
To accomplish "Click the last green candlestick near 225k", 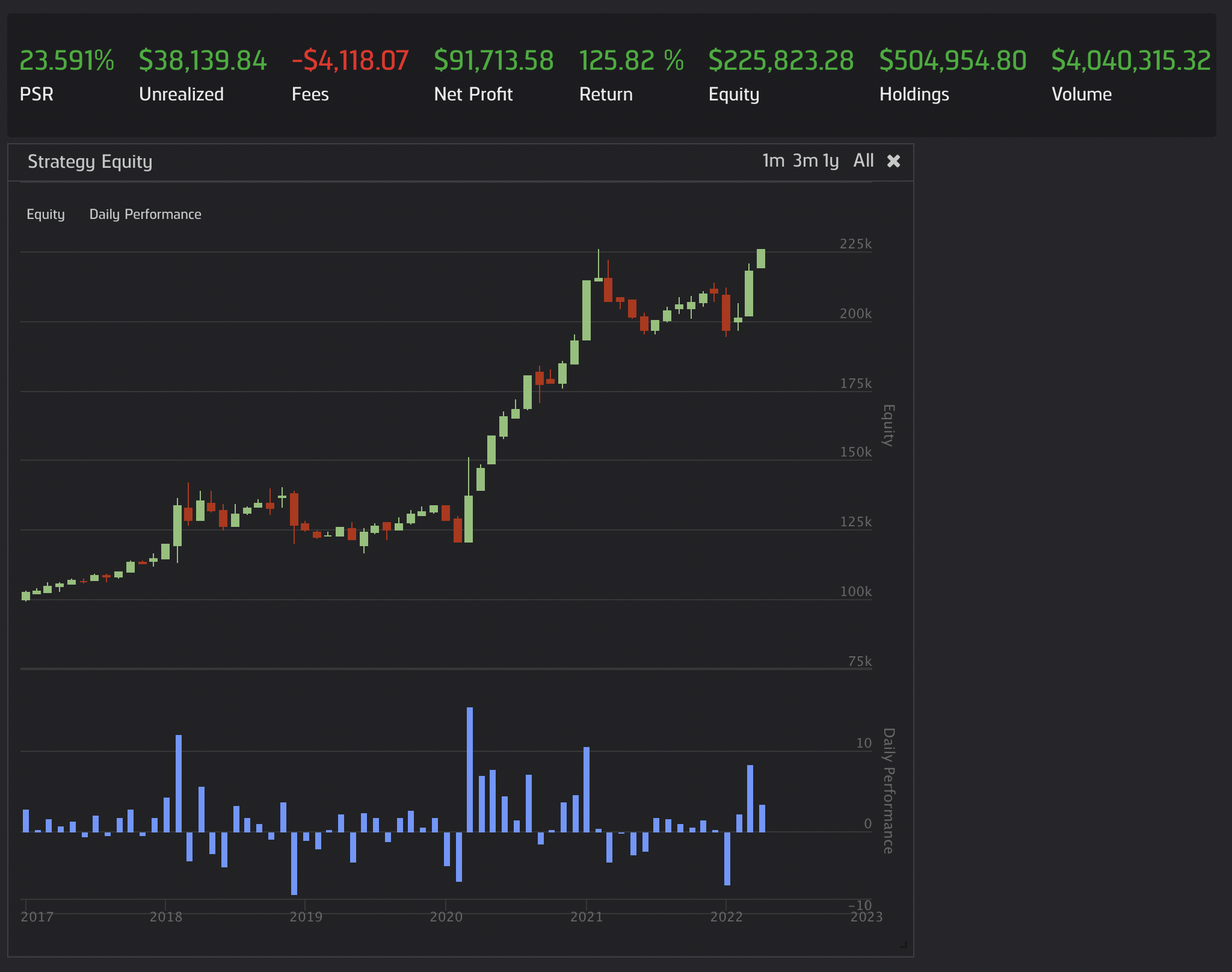I will click(x=761, y=259).
